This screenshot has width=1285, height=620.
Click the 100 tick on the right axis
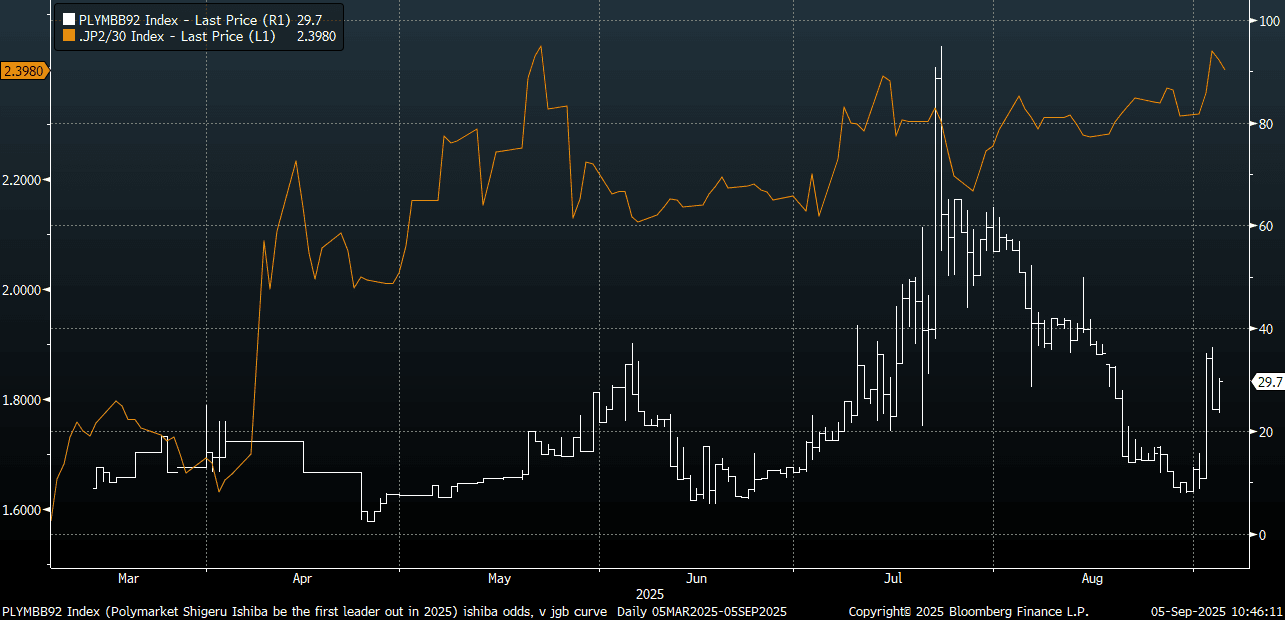[x=1266, y=21]
